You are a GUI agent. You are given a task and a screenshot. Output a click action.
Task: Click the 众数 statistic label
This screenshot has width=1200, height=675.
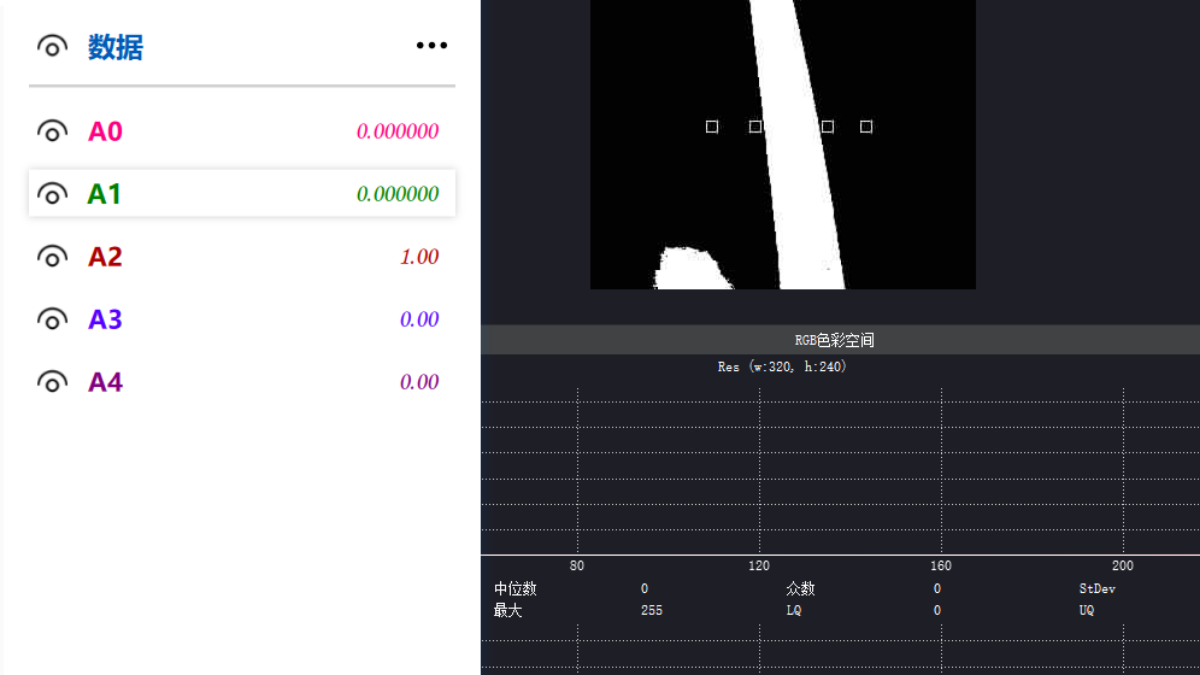801,589
